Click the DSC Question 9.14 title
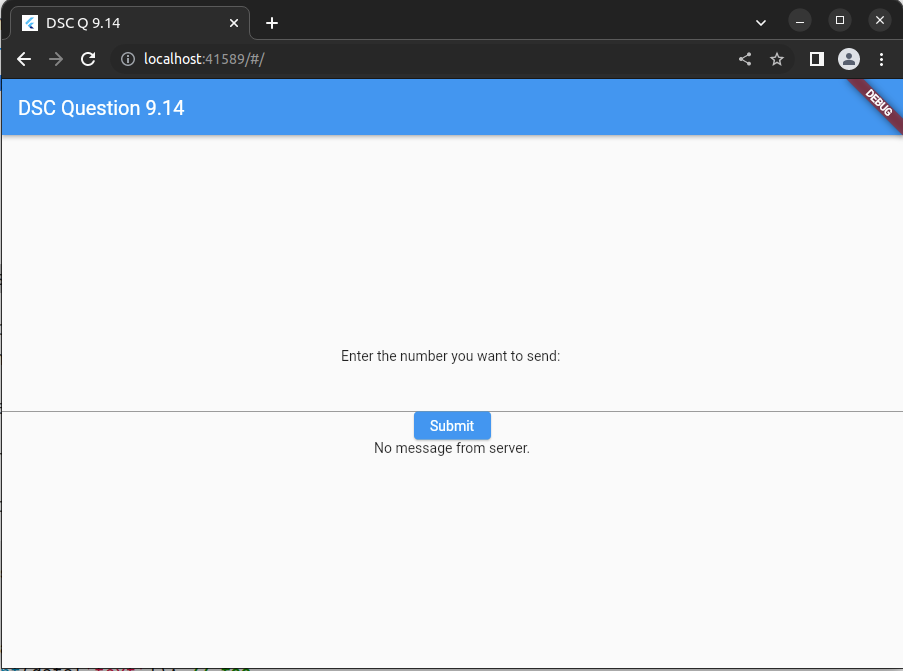 [x=101, y=108]
